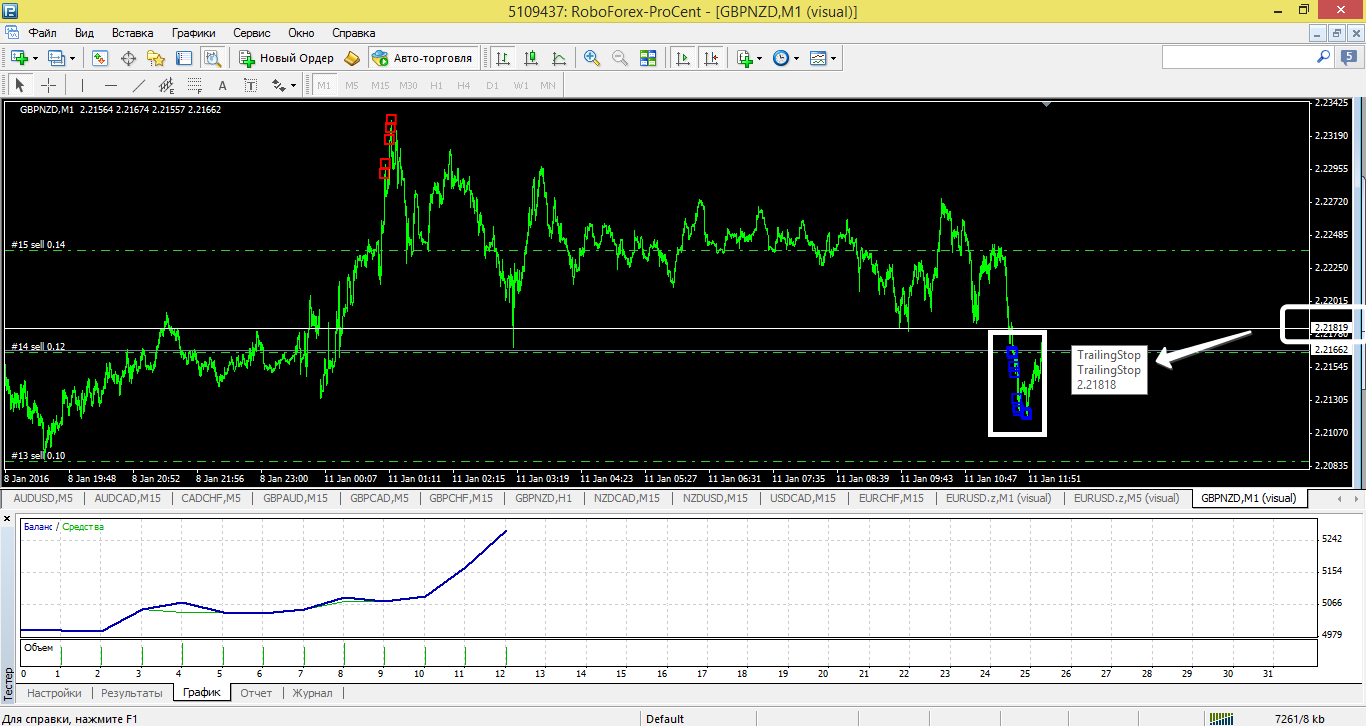The image size is (1369, 726).
Task: Open the MetaEditor icon
Action: point(352,58)
